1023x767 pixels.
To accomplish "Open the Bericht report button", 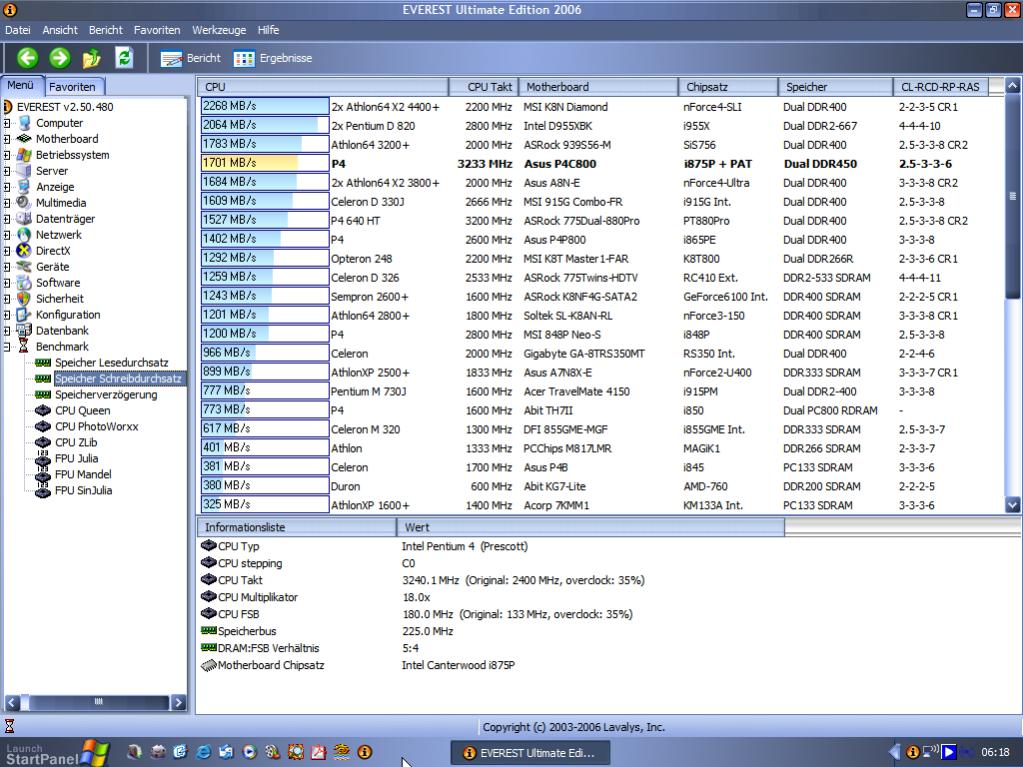I will [191, 58].
